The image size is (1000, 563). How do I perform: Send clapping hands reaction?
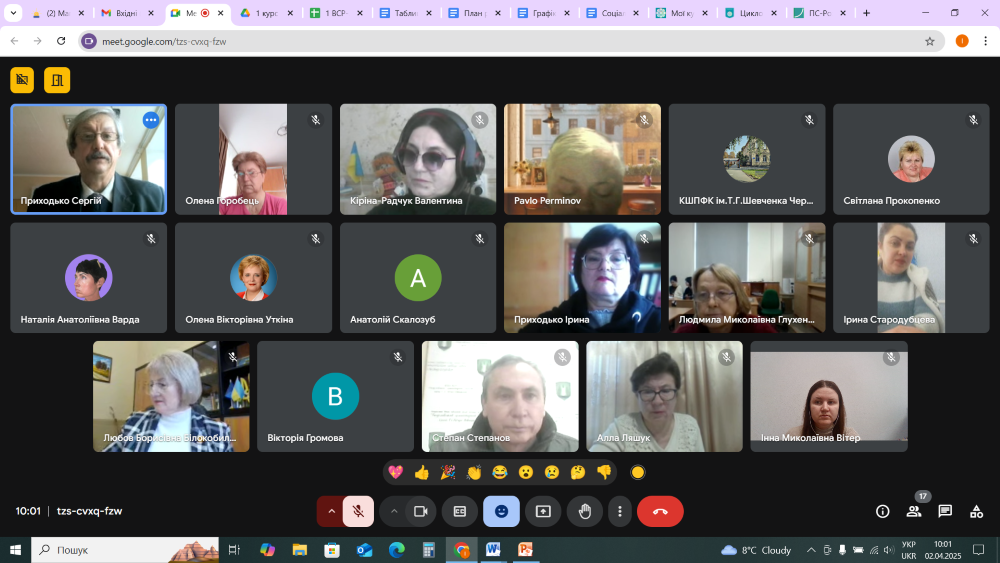click(474, 472)
